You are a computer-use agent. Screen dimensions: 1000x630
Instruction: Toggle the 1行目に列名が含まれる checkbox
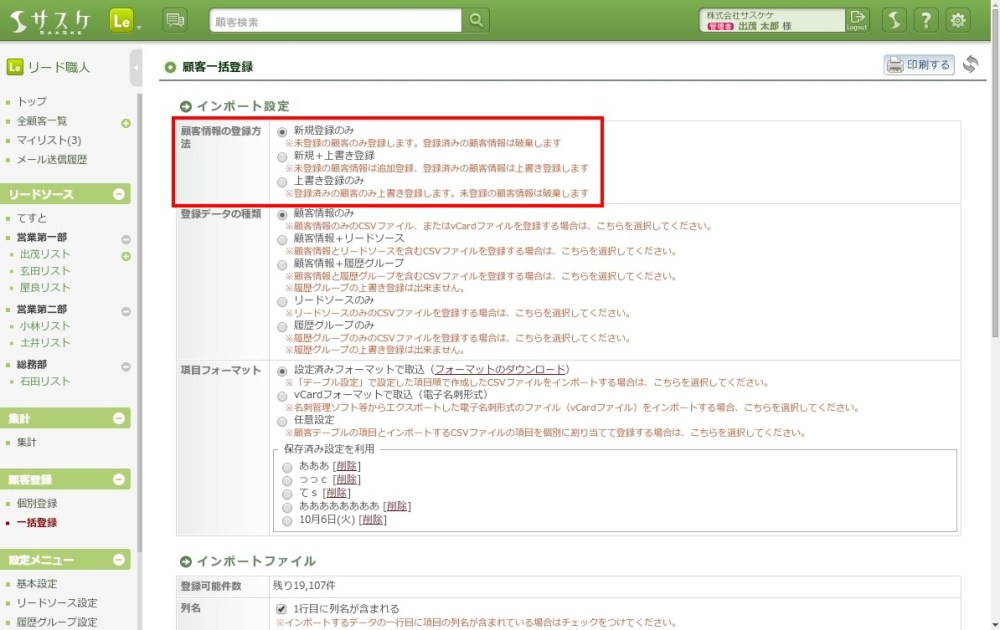click(x=282, y=609)
